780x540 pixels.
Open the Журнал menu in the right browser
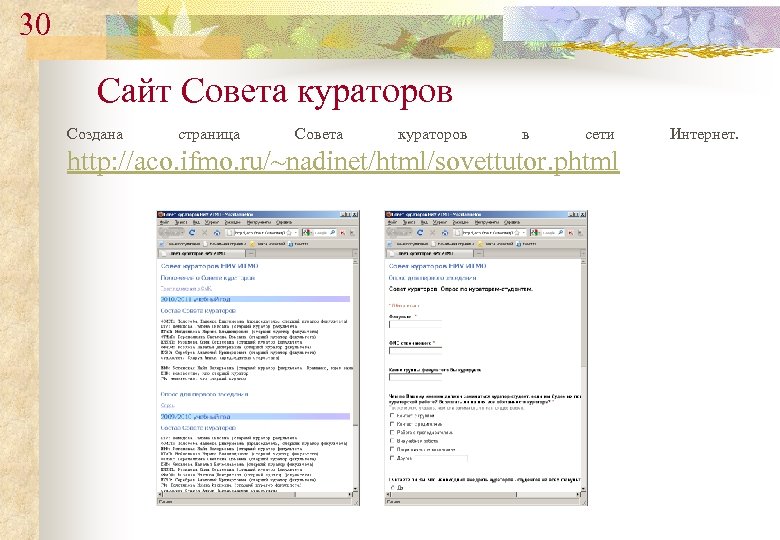440,222
